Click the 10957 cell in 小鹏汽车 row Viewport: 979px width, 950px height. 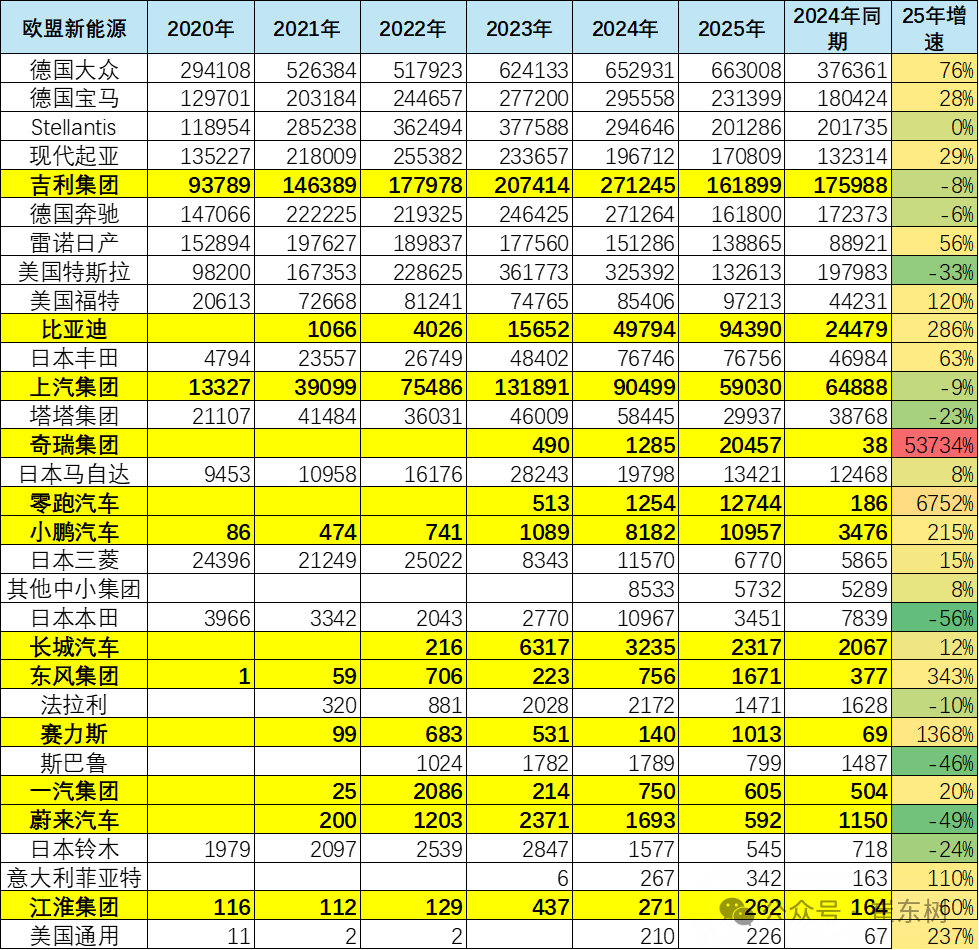(732, 531)
